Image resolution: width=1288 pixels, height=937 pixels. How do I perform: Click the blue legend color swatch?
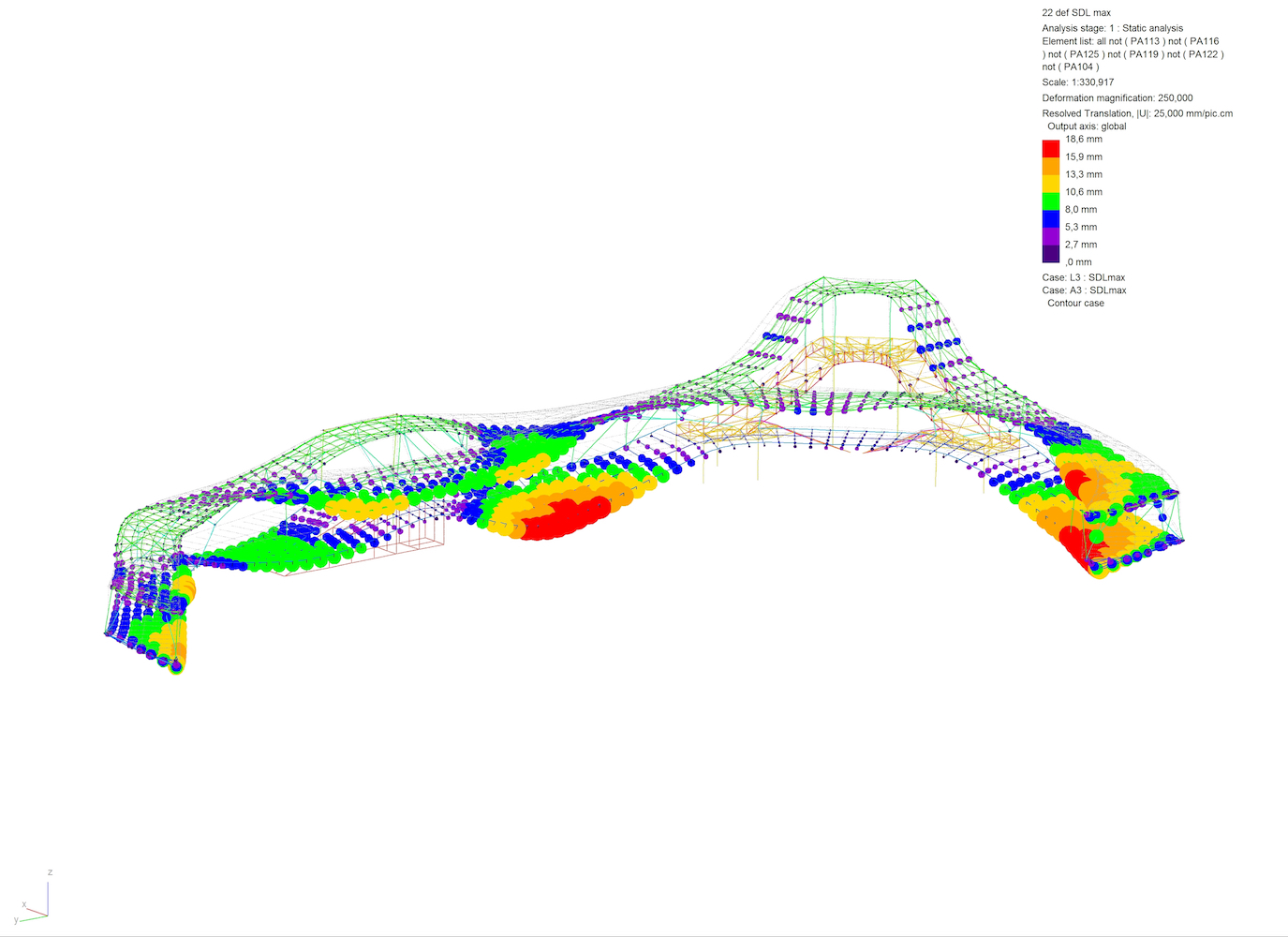click(1051, 218)
